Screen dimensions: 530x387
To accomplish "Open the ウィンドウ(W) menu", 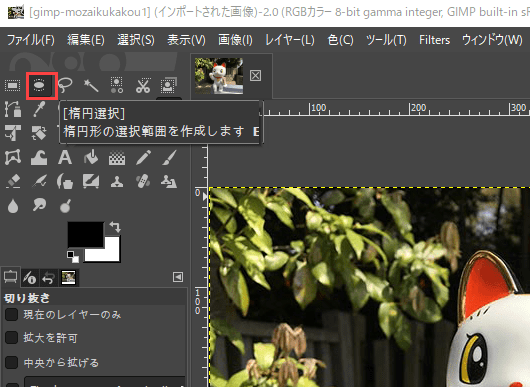I will pos(492,40).
